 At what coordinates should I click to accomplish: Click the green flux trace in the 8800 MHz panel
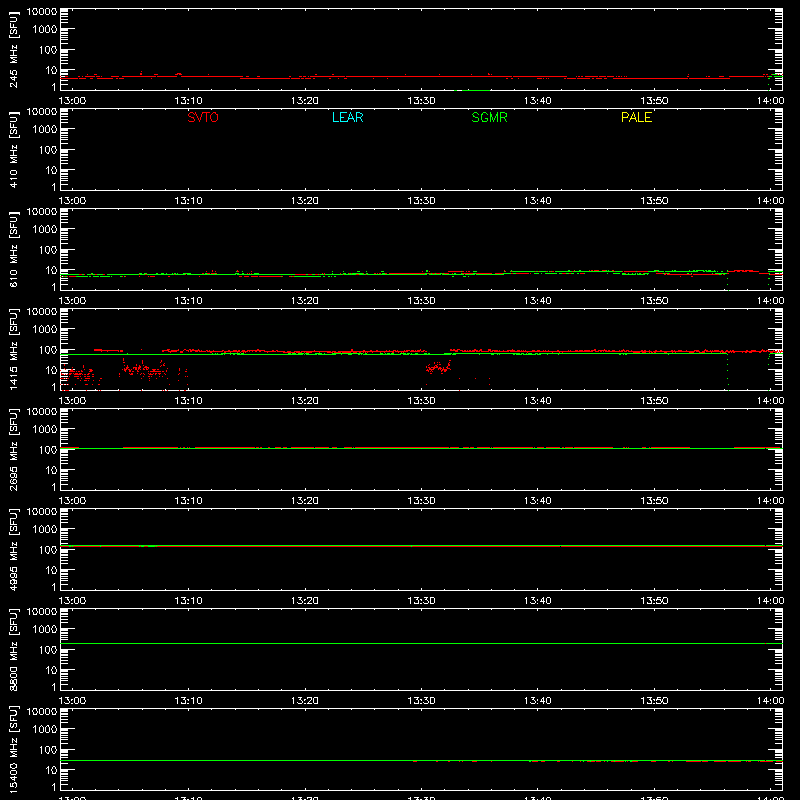coord(421,643)
